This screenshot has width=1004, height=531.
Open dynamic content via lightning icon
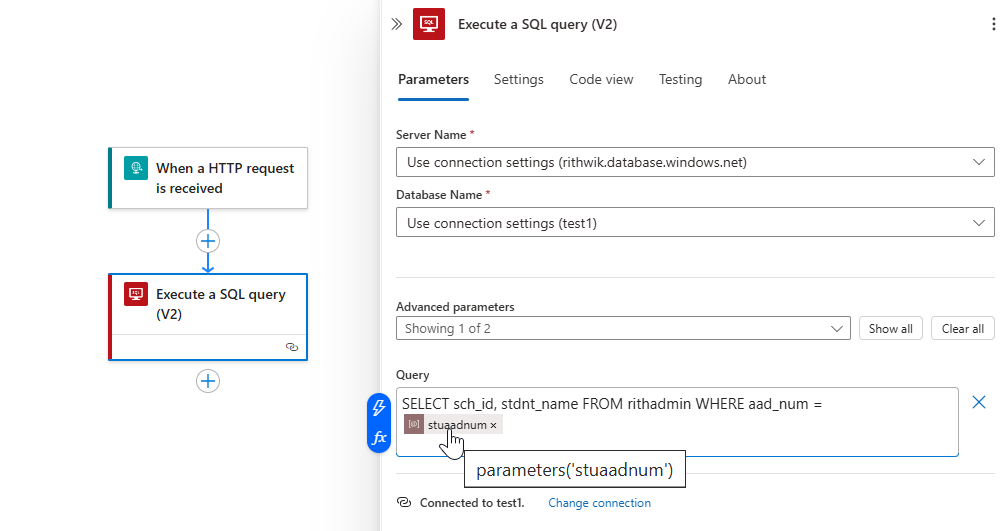coord(379,407)
